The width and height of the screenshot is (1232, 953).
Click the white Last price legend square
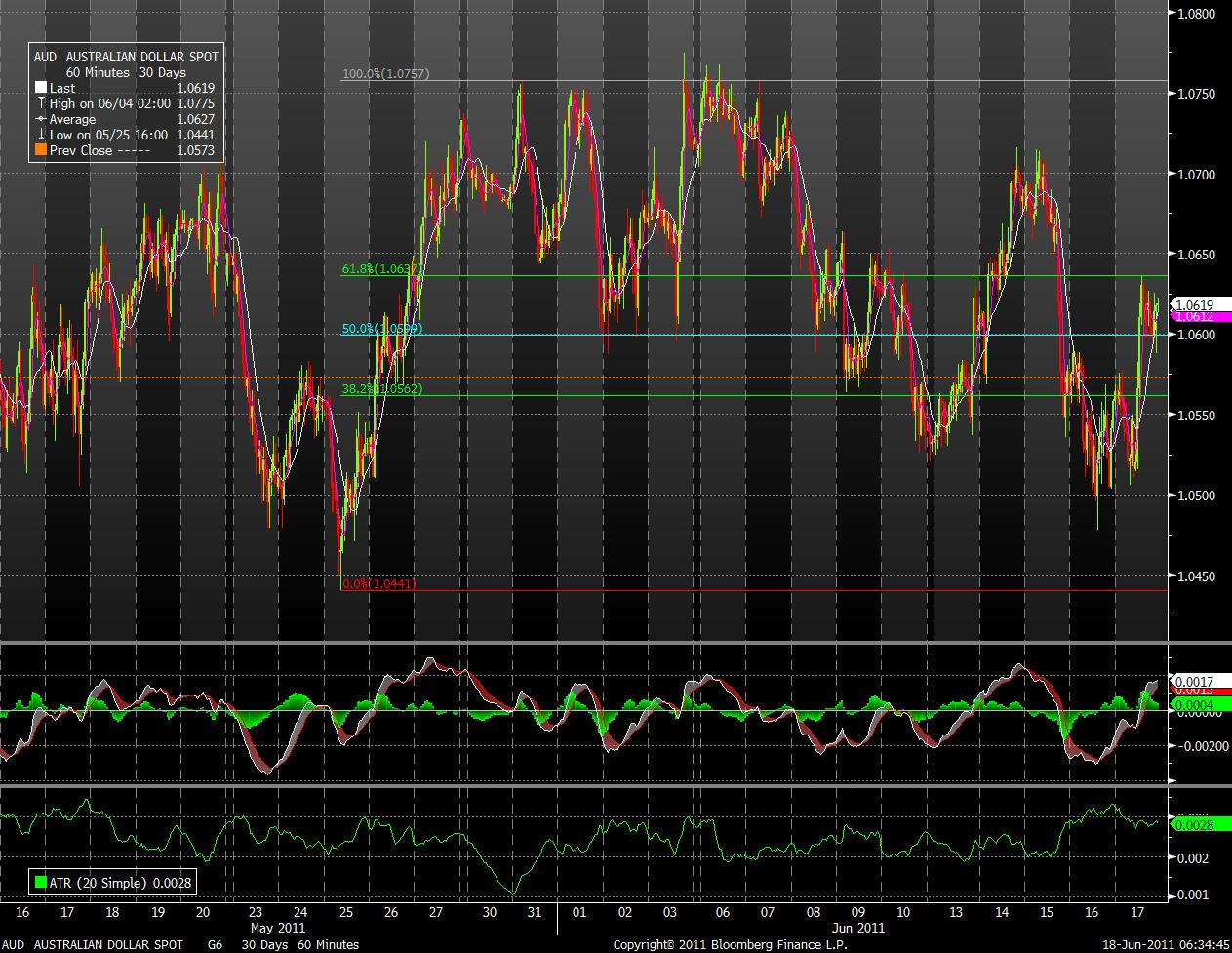41,88
